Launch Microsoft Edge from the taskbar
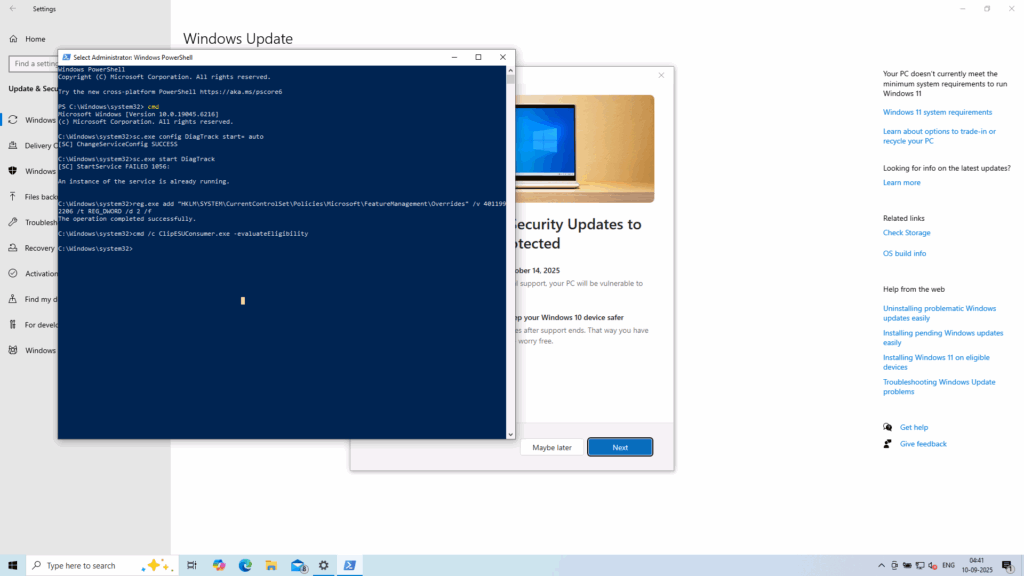This screenshot has width=1024, height=576. (x=245, y=565)
